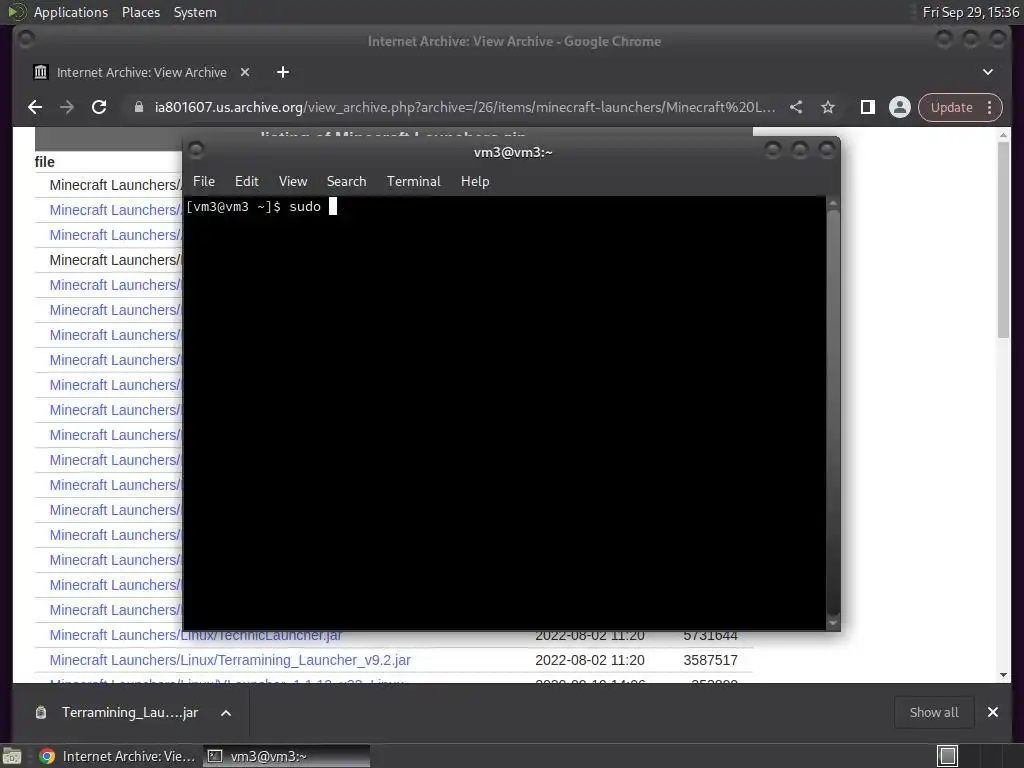Open System menu in top panel

195,12
